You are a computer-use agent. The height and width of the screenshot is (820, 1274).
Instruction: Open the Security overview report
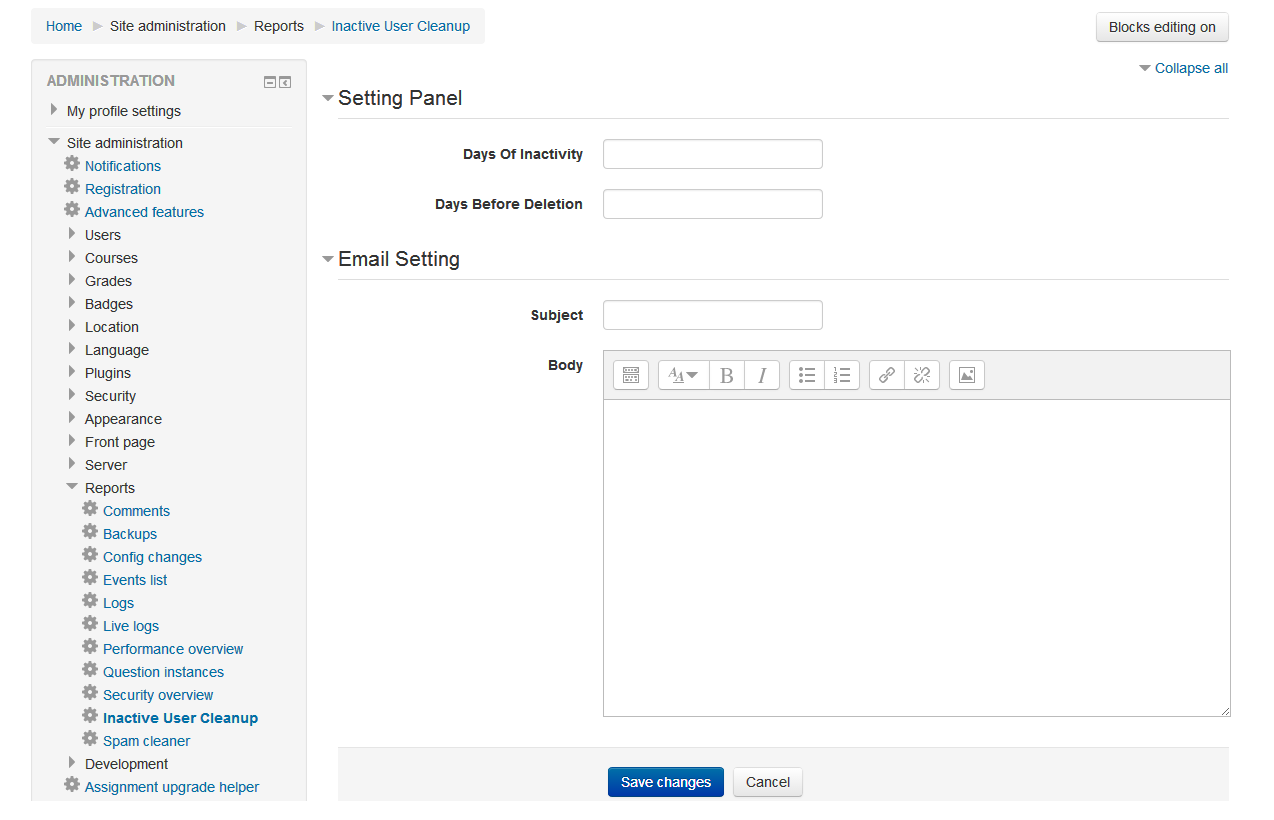tap(158, 695)
